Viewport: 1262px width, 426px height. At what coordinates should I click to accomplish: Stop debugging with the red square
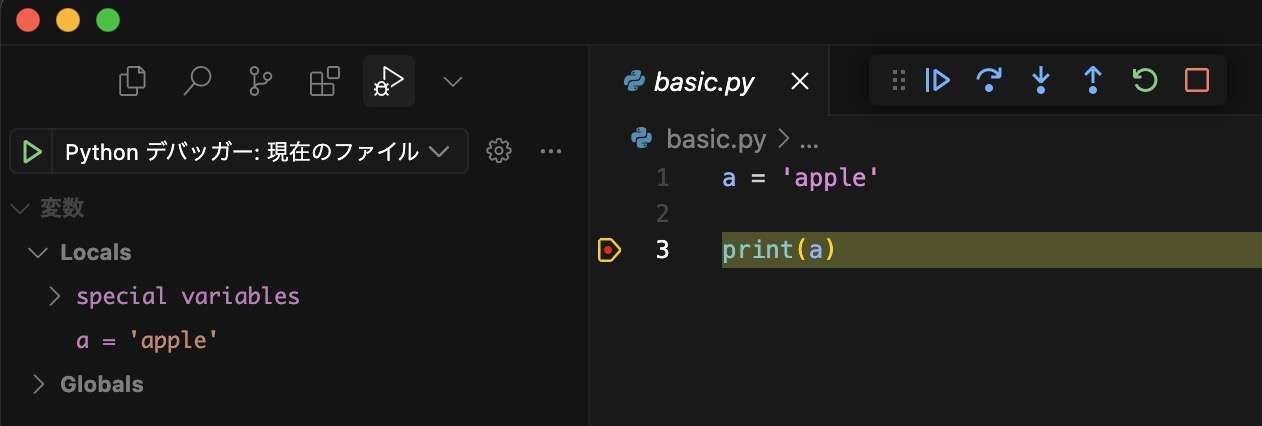[x=1197, y=80]
